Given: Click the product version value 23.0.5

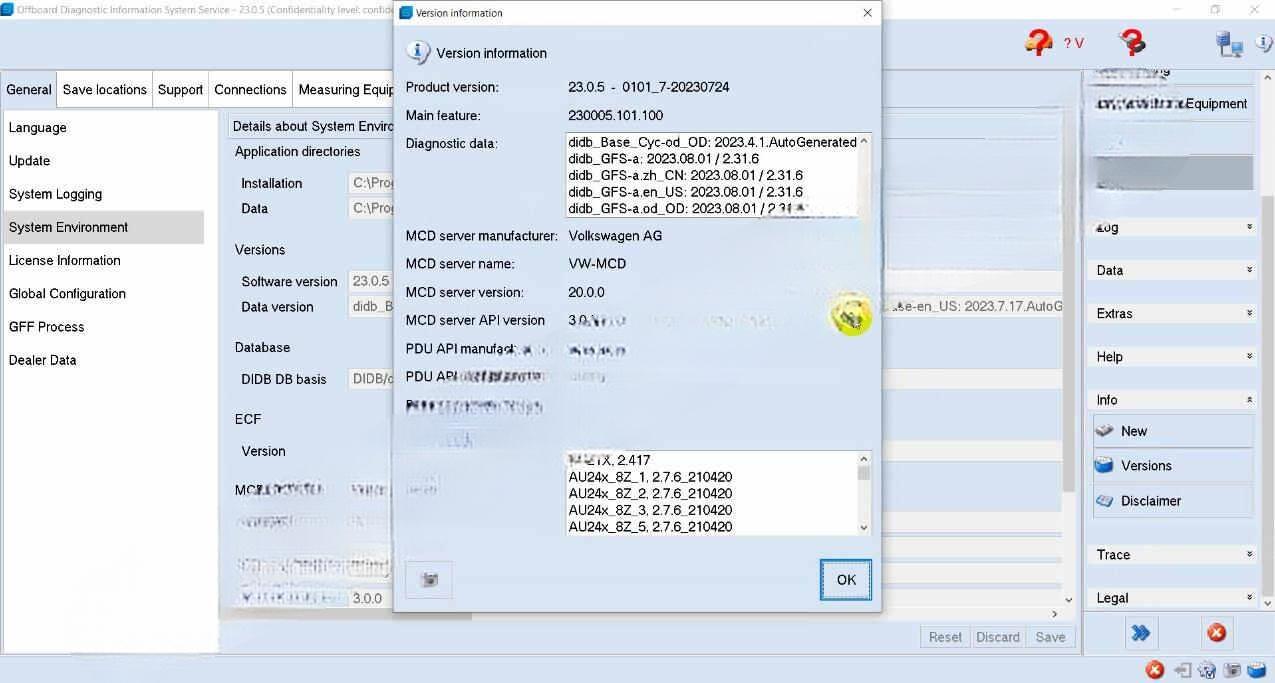Looking at the screenshot, I should [586, 87].
